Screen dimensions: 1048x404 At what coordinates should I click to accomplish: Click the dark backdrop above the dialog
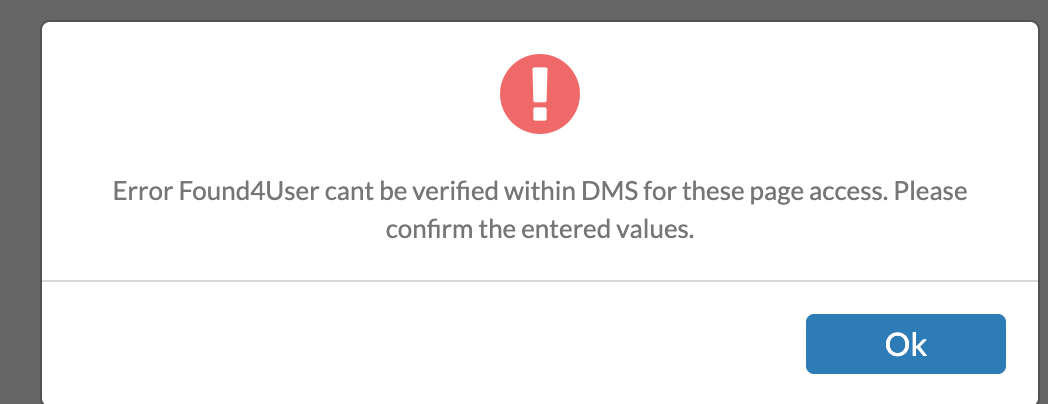(x=524, y=9)
